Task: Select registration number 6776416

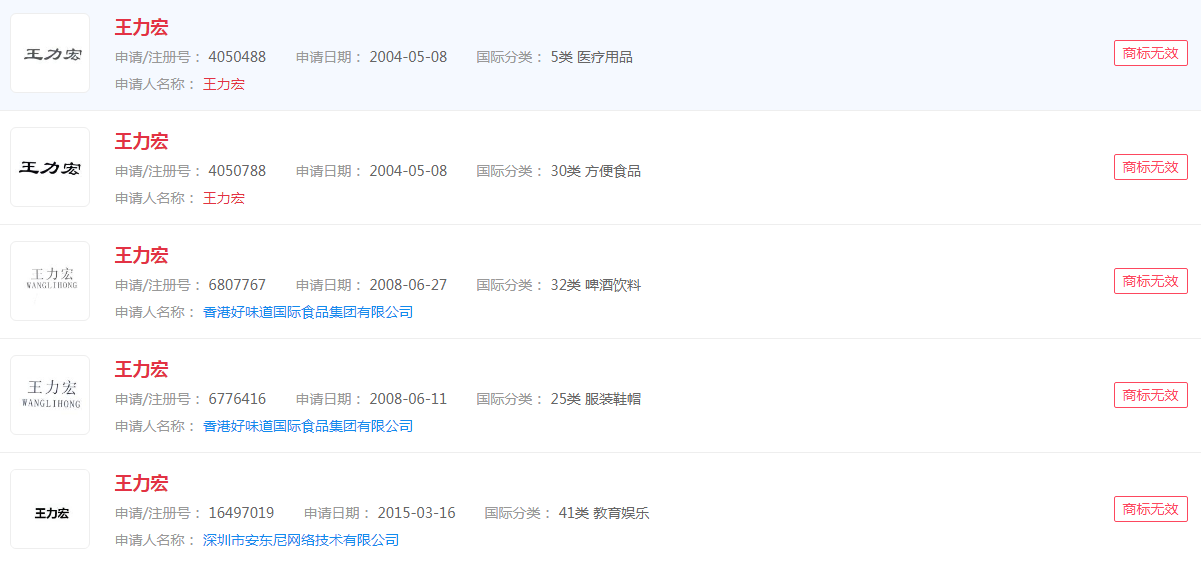Action: click(237, 399)
